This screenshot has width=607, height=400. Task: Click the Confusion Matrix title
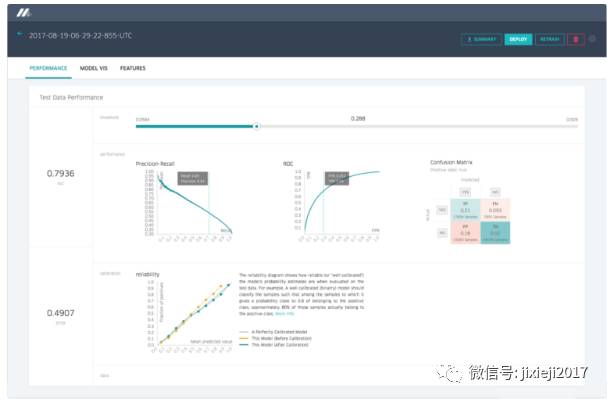click(451, 162)
